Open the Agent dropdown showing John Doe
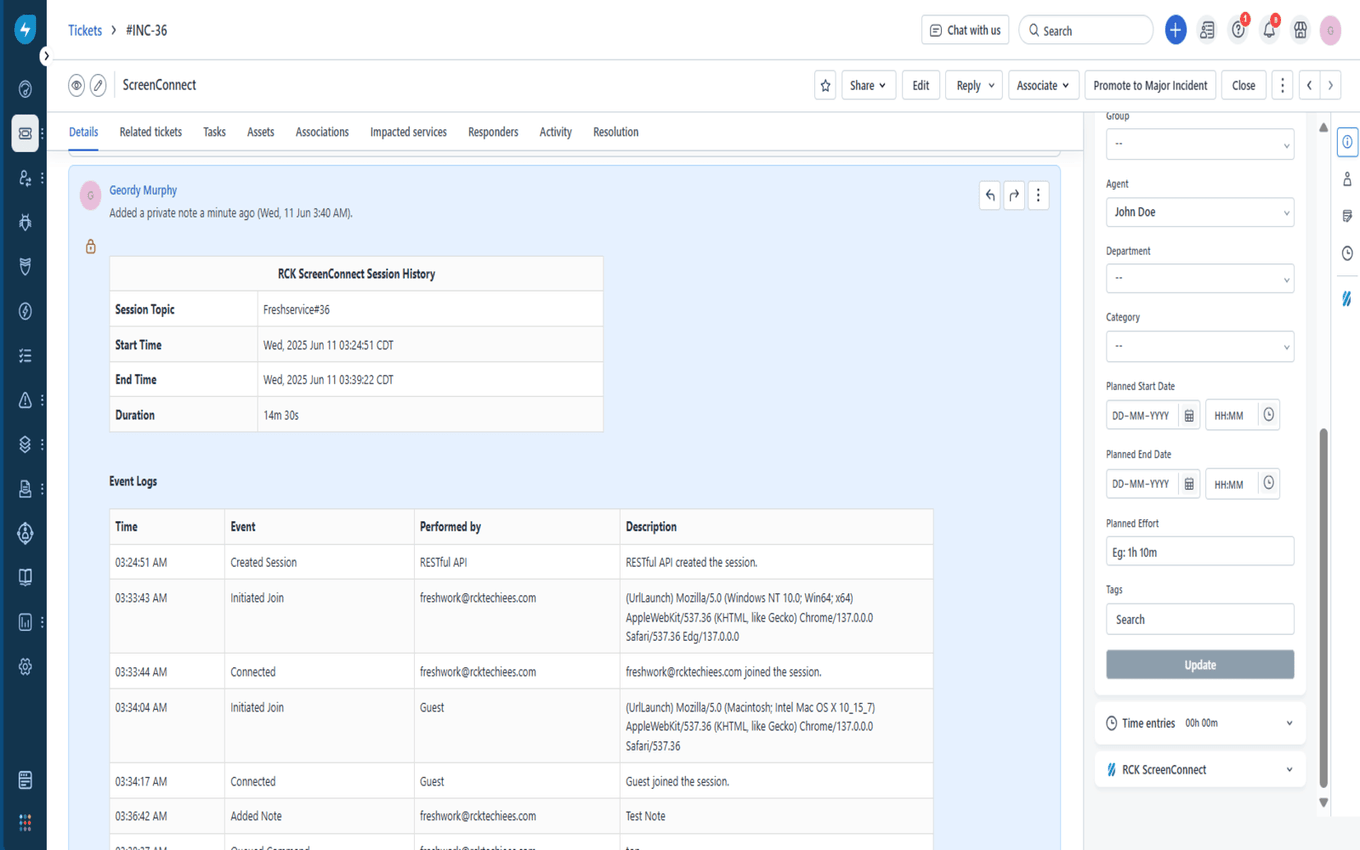 [x=1200, y=212]
